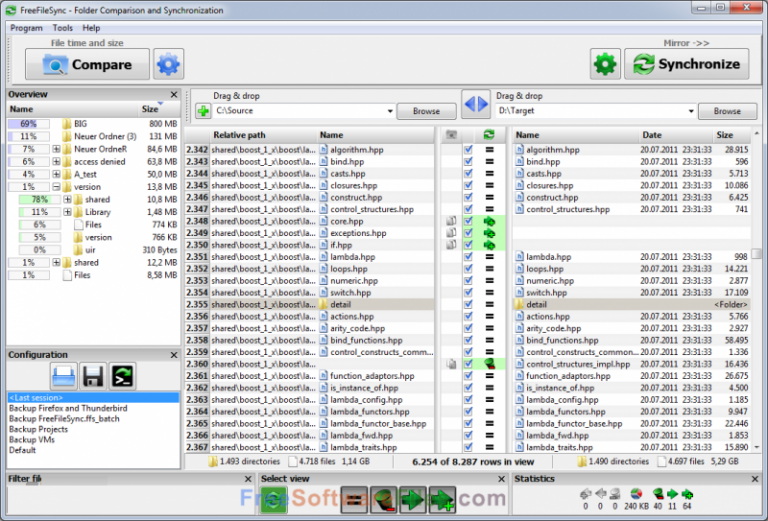The width and height of the screenshot is (768, 521).
Task: Save as batch job icon
Action: click(122, 377)
